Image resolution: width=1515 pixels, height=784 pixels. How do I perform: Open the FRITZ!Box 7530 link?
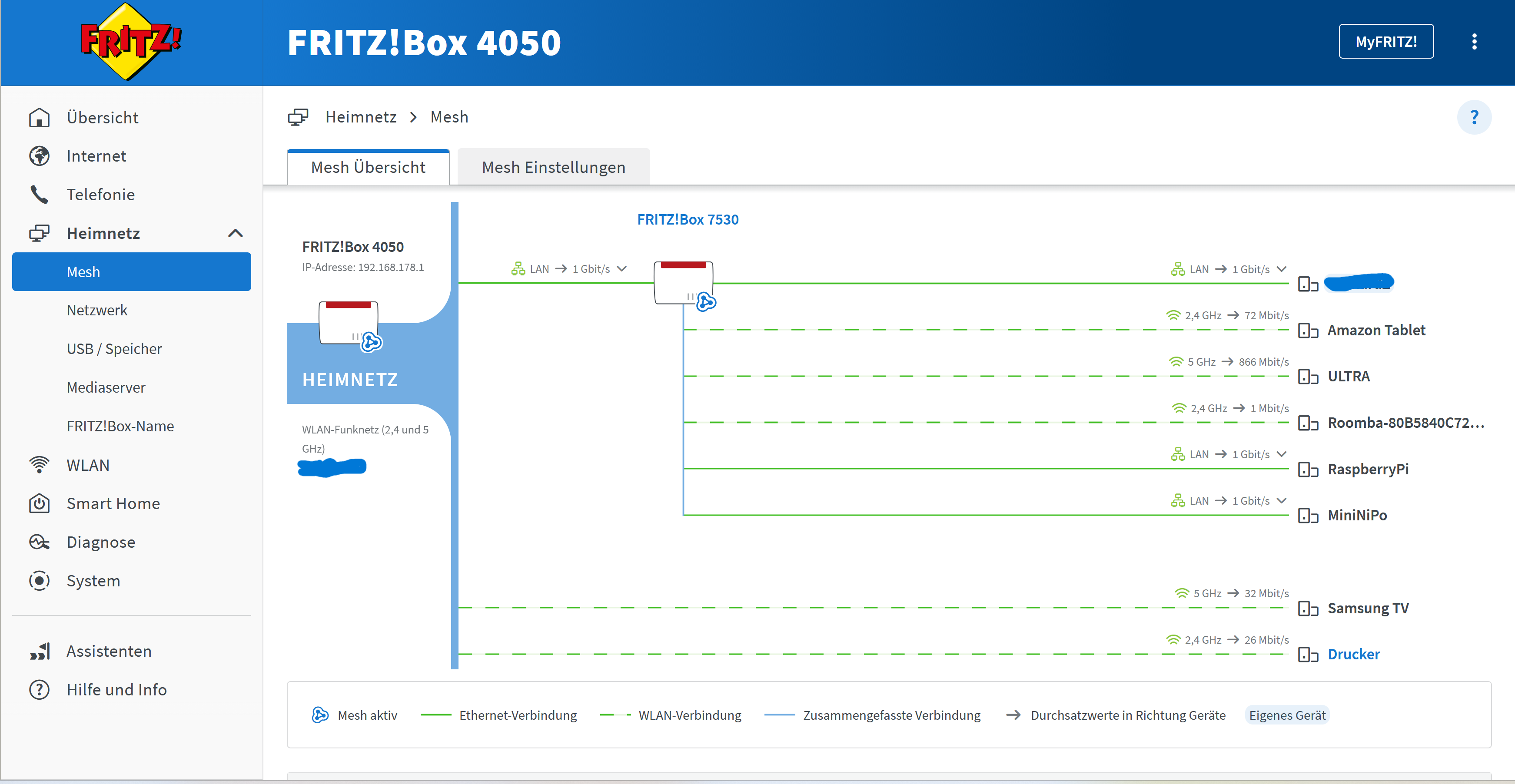tap(688, 220)
